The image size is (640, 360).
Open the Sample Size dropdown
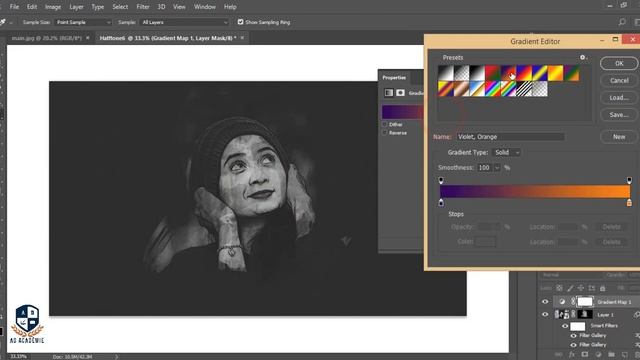click(x=83, y=22)
